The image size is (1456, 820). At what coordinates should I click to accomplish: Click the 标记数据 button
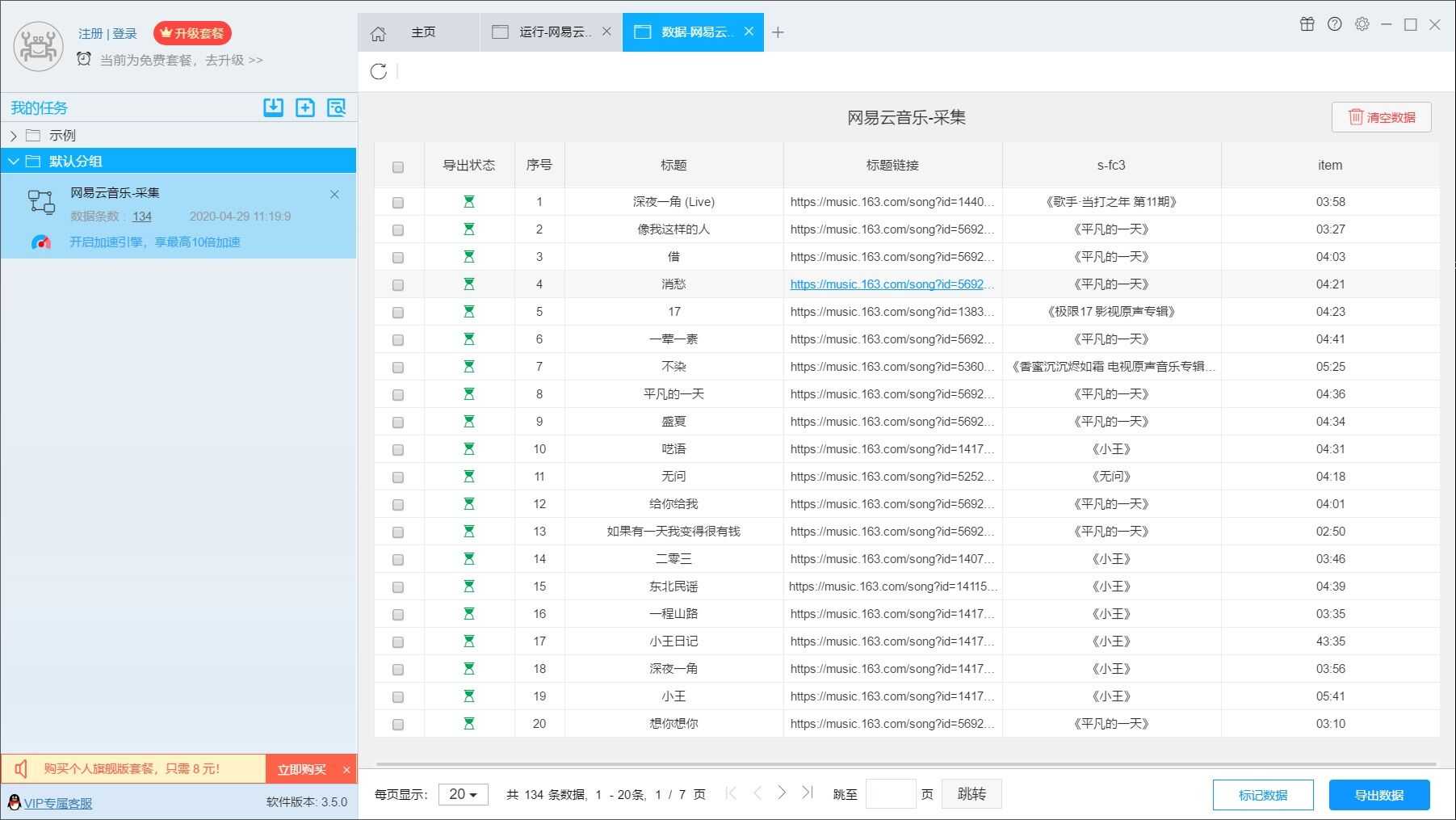[x=1263, y=795]
